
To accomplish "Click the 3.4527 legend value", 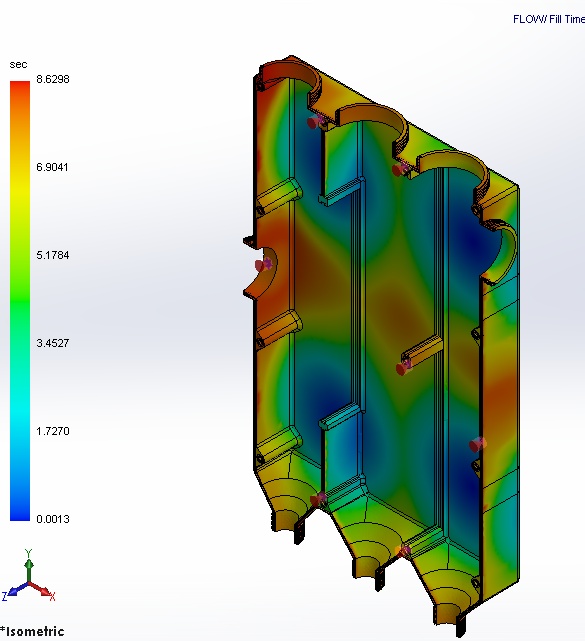I will tap(53, 343).
